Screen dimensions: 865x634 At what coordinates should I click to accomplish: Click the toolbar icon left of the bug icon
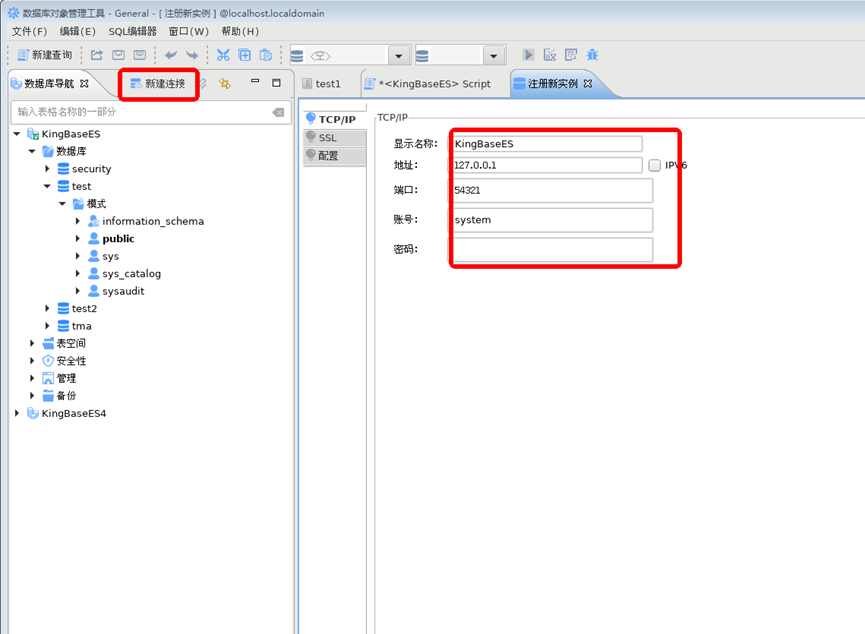(571, 55)
